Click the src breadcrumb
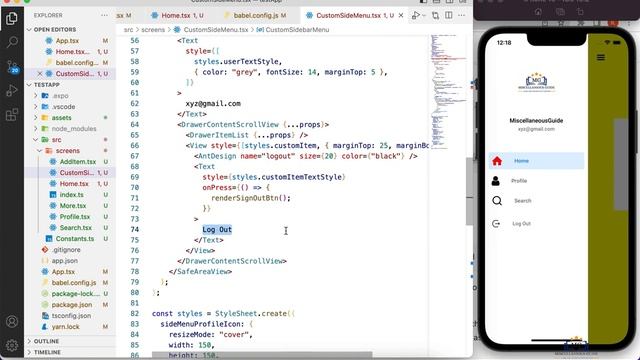 [x=128, y=30]
